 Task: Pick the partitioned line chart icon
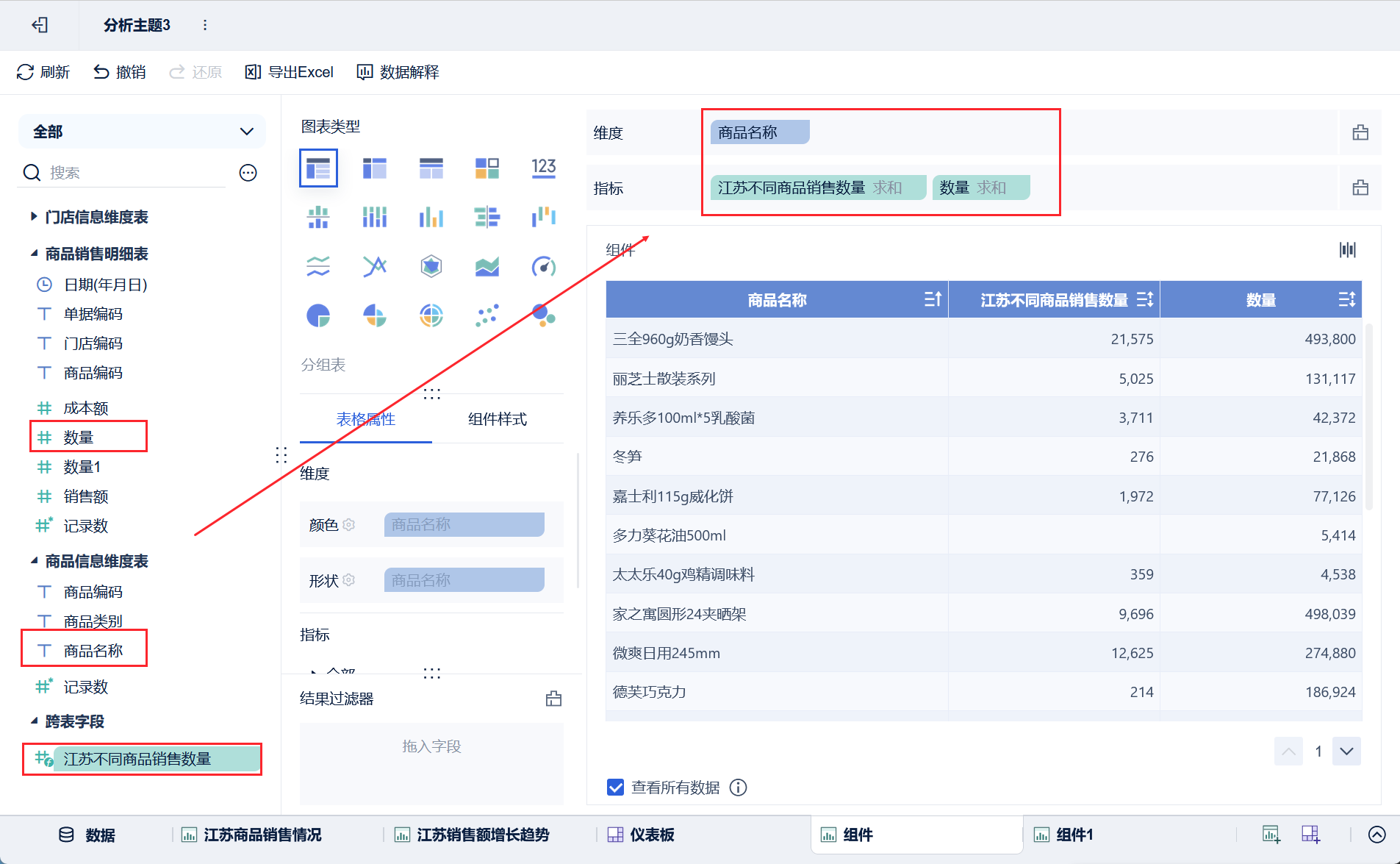(x=318, y=266)
